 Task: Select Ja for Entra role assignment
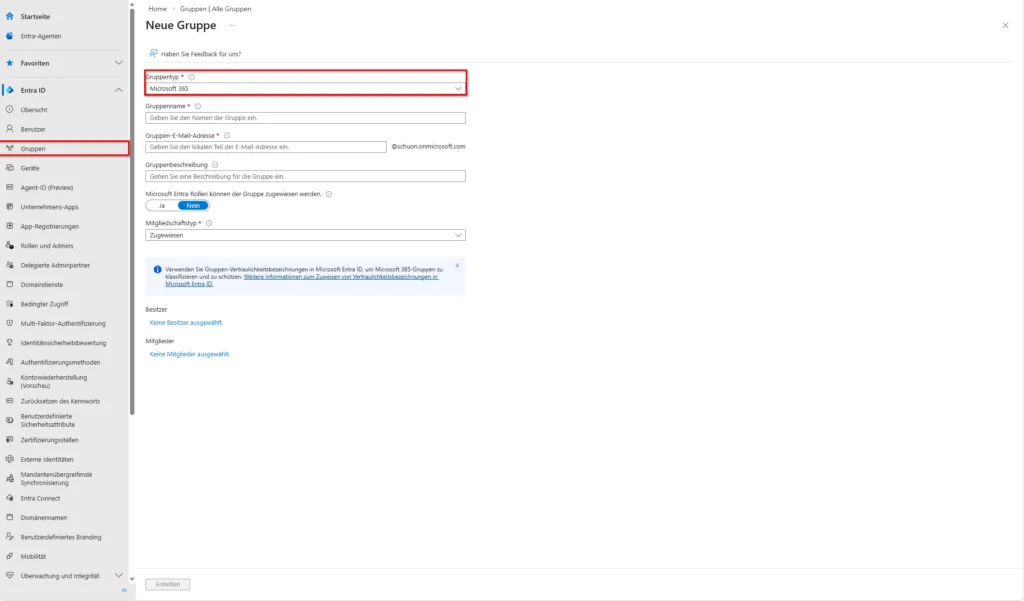pos(161,205)
